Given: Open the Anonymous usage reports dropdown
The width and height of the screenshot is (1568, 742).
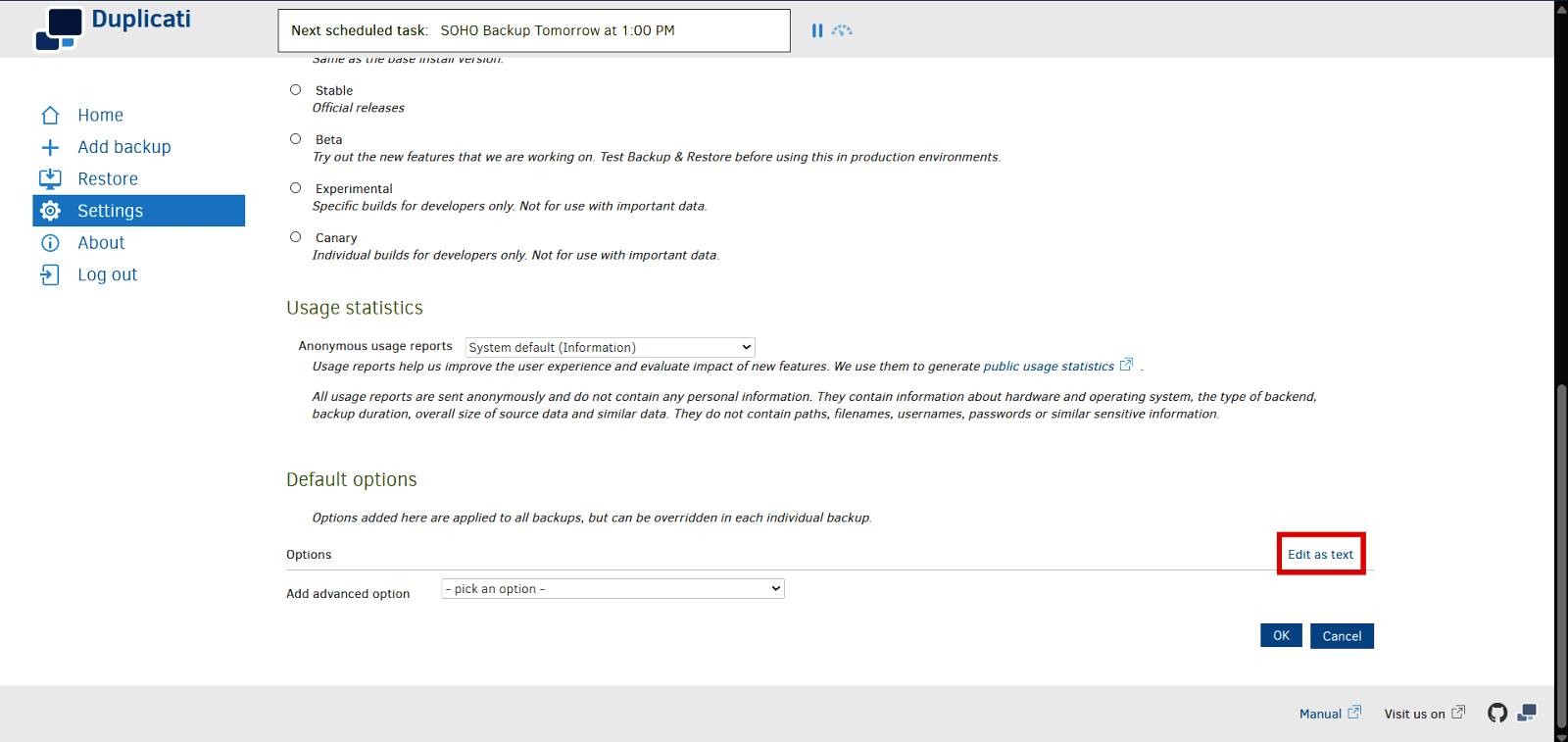Looking at the screenshot, I should coord(610,347).
